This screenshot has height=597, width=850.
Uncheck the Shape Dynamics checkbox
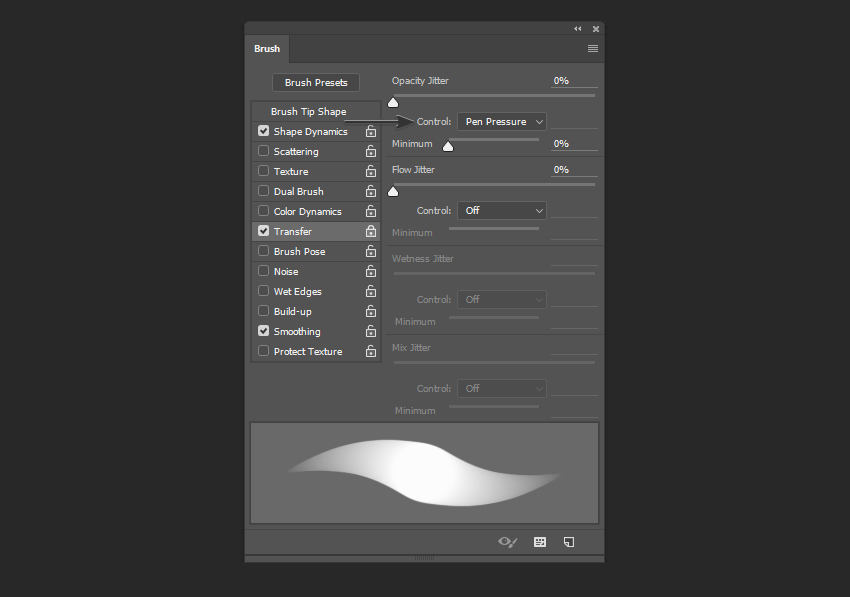tap(263, 131)
